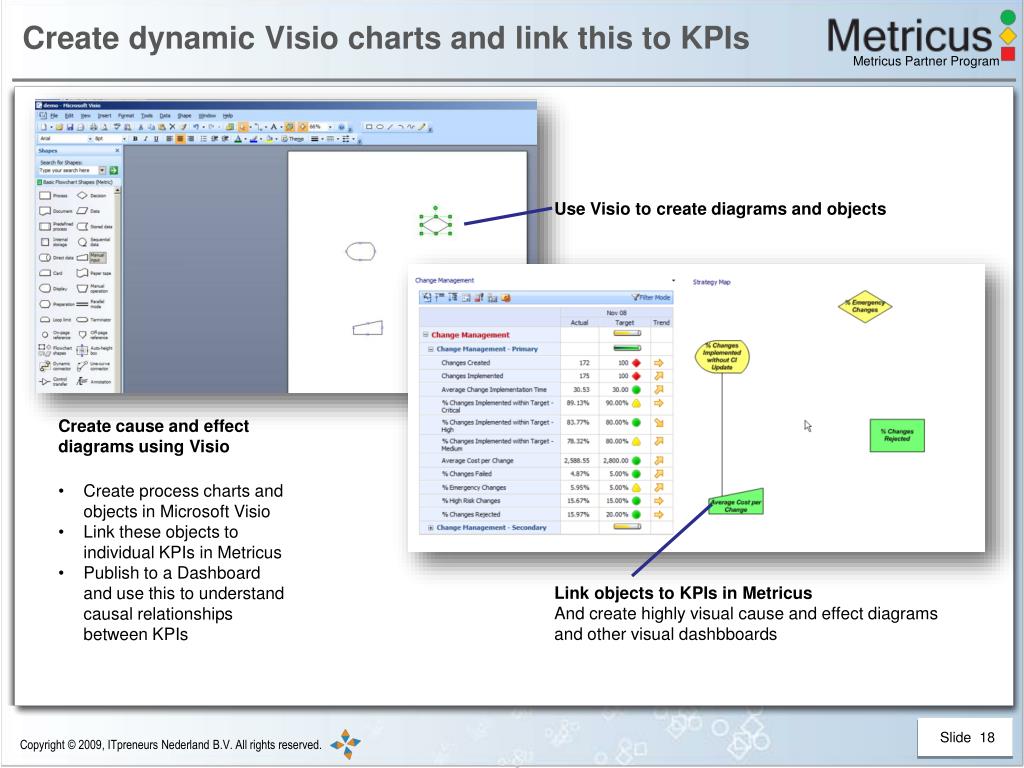Screen dimensions: 1024x768
Task: Open the shape search history dropdown
Action: click(102, 170)
